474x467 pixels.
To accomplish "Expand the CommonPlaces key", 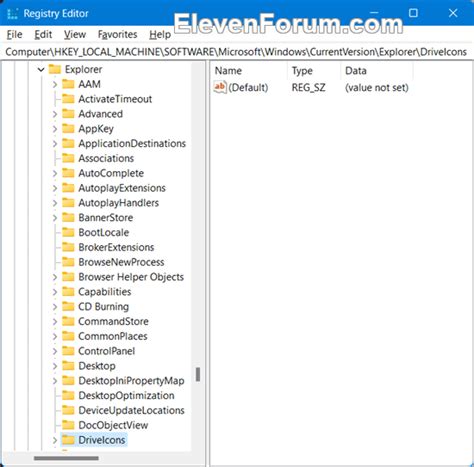I will pyautogui.click(x=55, y=337).
